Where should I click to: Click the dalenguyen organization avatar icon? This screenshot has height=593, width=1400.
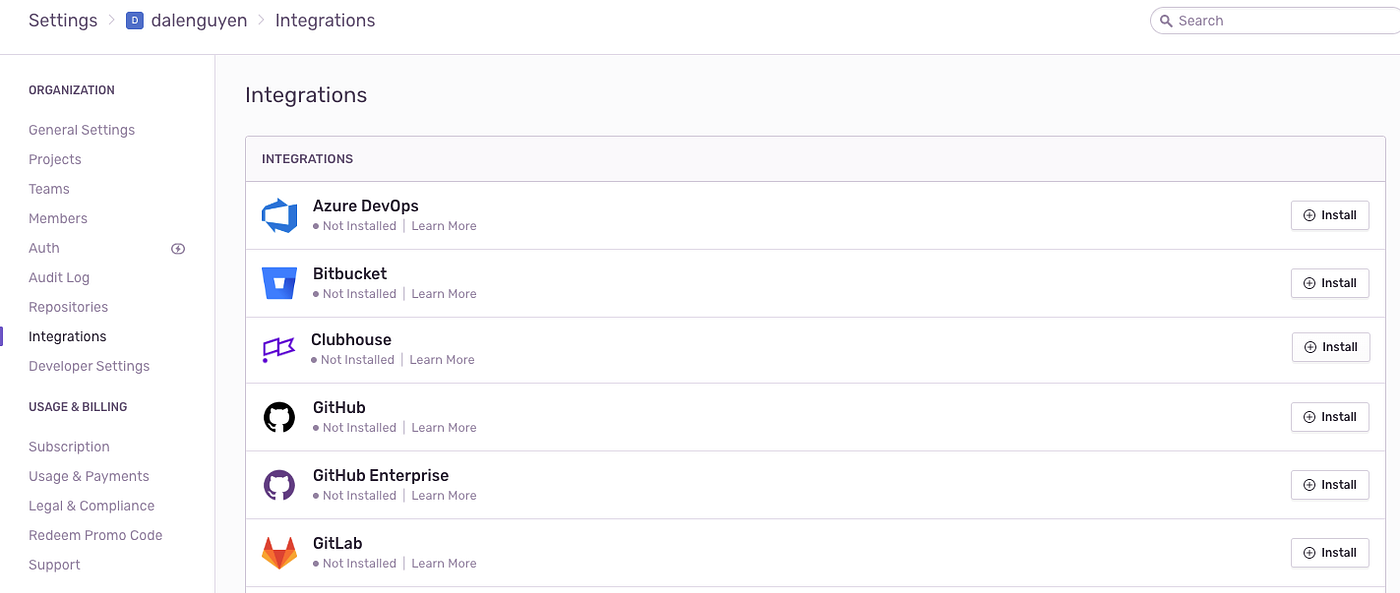point(135,21)
